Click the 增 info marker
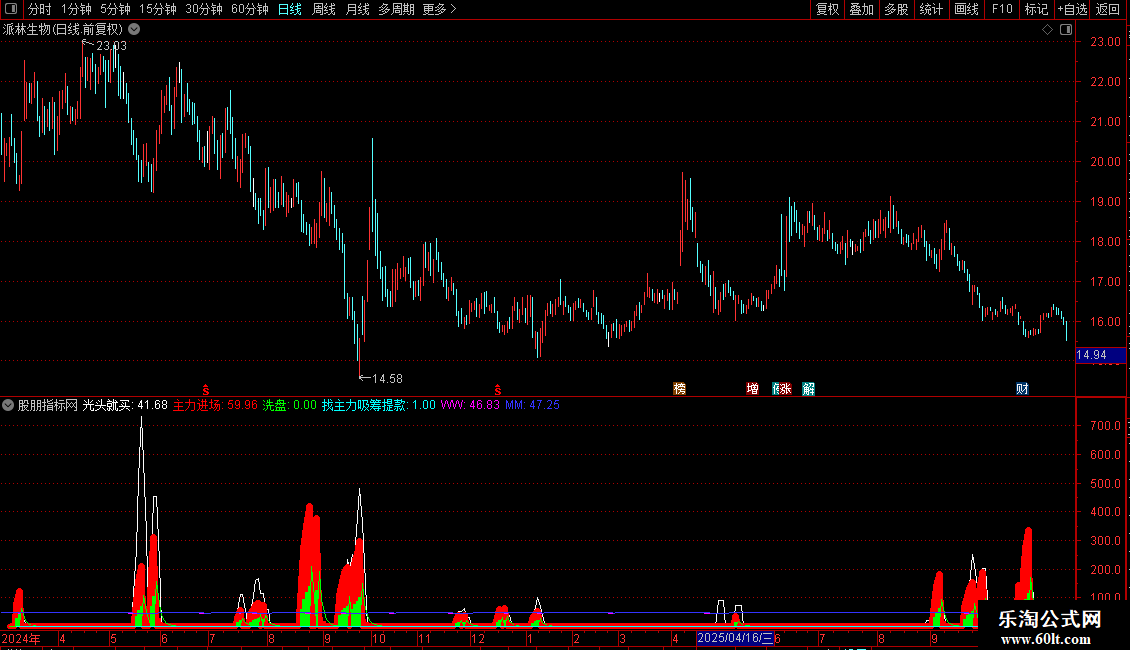 [x=752, y=389]
